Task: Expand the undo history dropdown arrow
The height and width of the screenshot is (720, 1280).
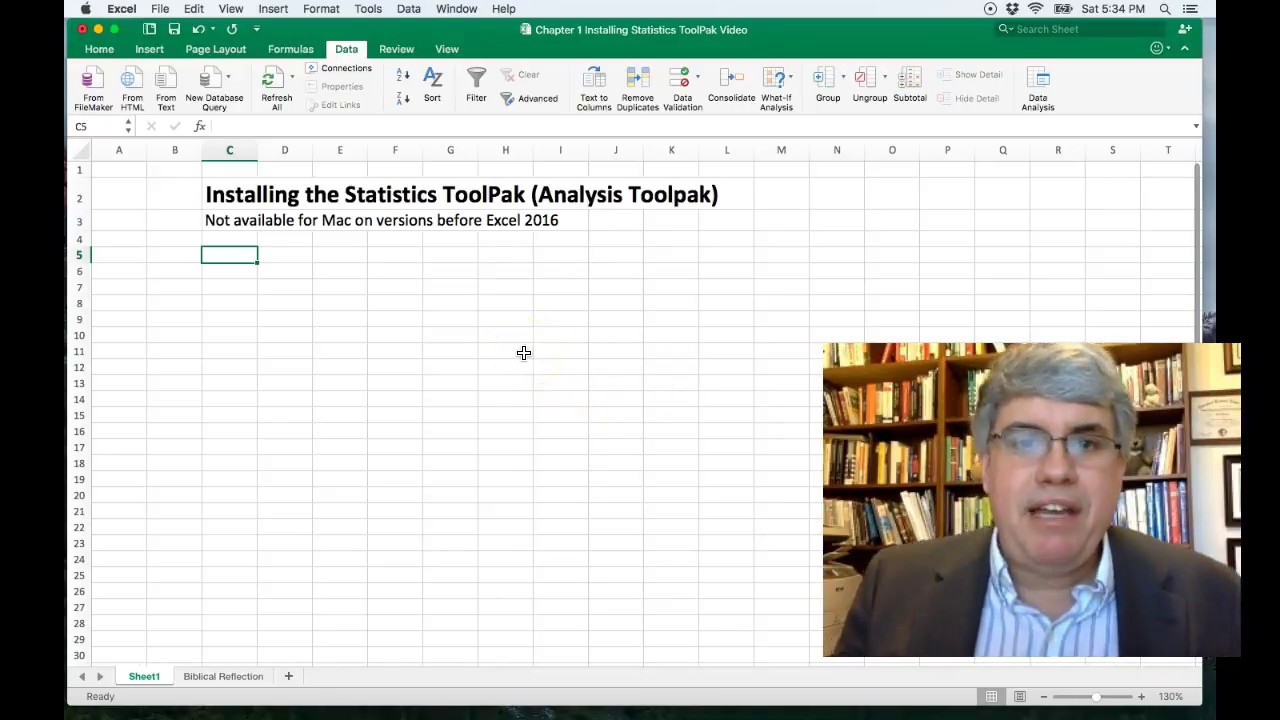Action: click(x=213, y=29)
